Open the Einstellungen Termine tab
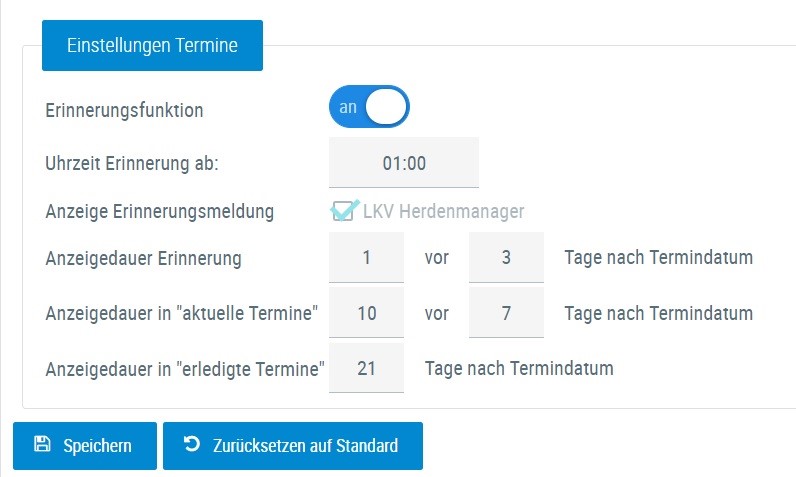This screenshot has height=477, width=796. coord(152,45)
